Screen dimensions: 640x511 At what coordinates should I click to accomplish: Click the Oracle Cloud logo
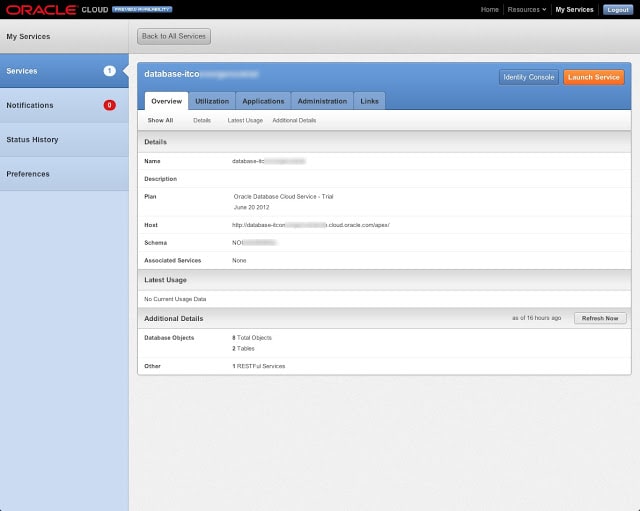coord(57,9)
